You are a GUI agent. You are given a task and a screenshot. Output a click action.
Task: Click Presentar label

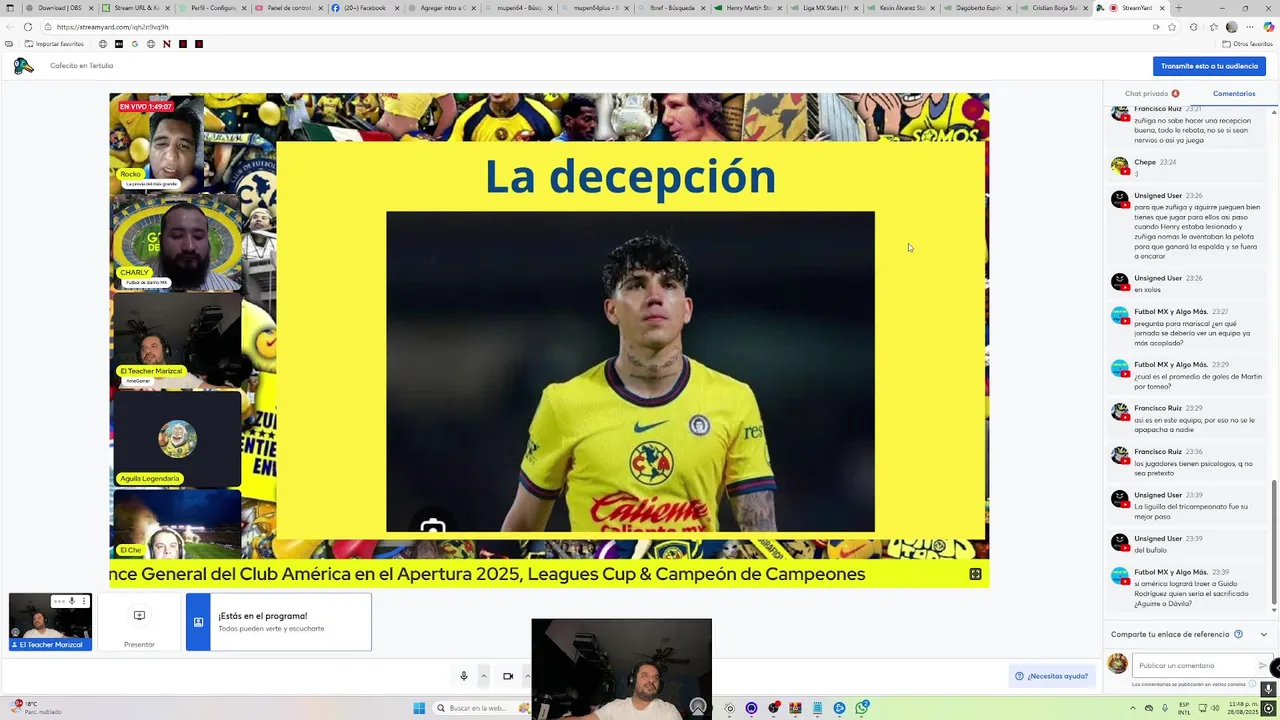139,644
